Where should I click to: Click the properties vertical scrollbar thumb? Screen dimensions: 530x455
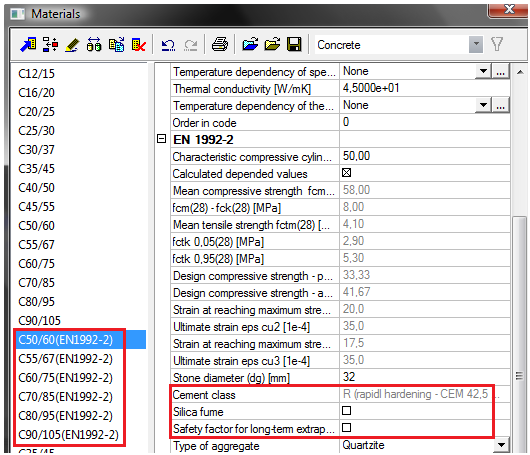tap(520, 335)
